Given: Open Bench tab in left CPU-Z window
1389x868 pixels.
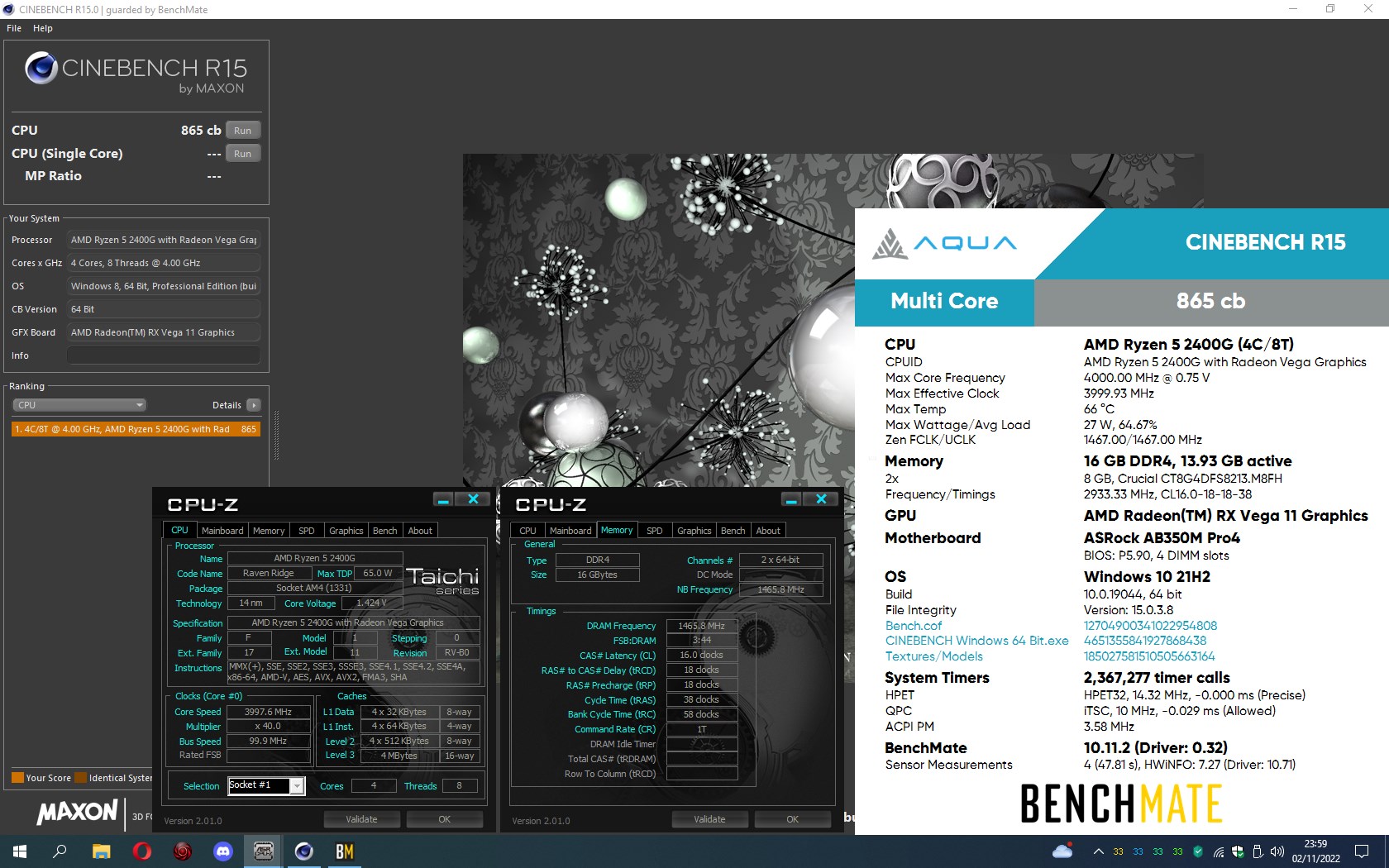Looking at the screenshot, I should click(x=385, y=531).
